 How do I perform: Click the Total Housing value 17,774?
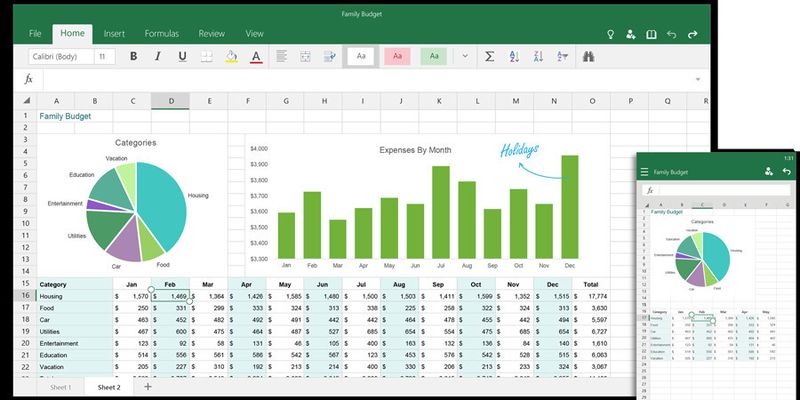click(x=591, y=296)
